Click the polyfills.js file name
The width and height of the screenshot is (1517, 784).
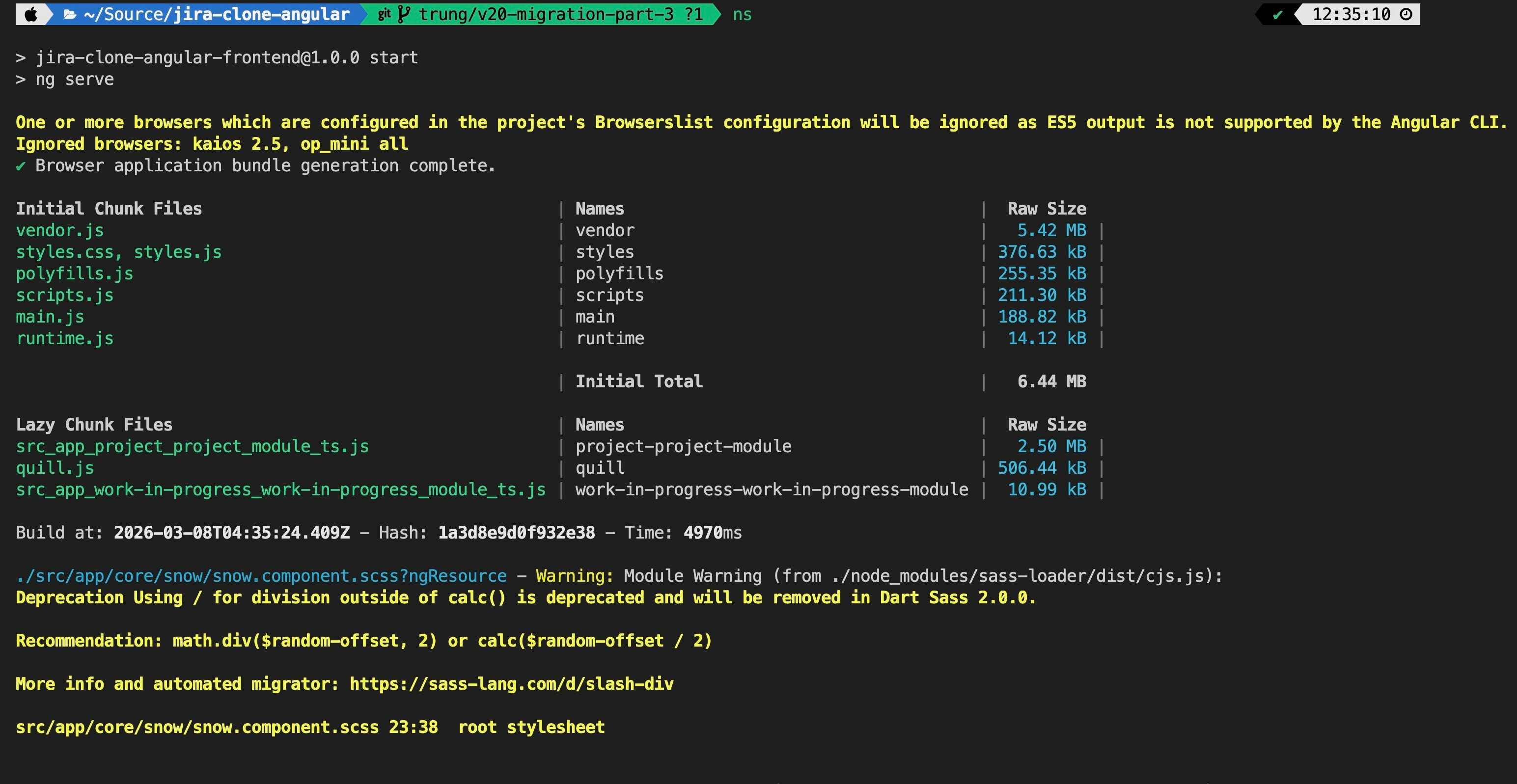pyautogui.click(x=74, y=274)
